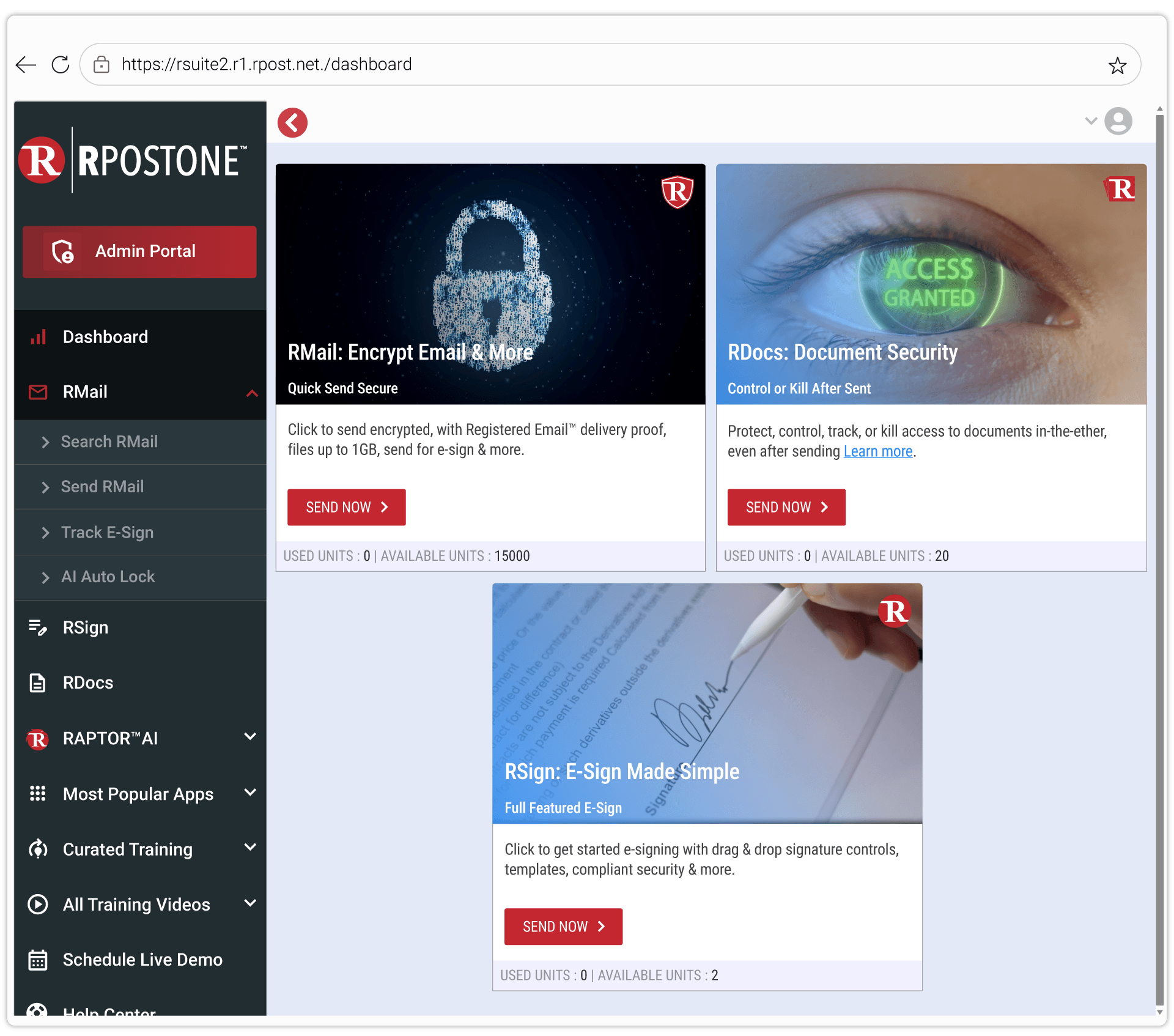Click the R badge on RDocs card
1174x1036 pixels.
click(1120, 189)
